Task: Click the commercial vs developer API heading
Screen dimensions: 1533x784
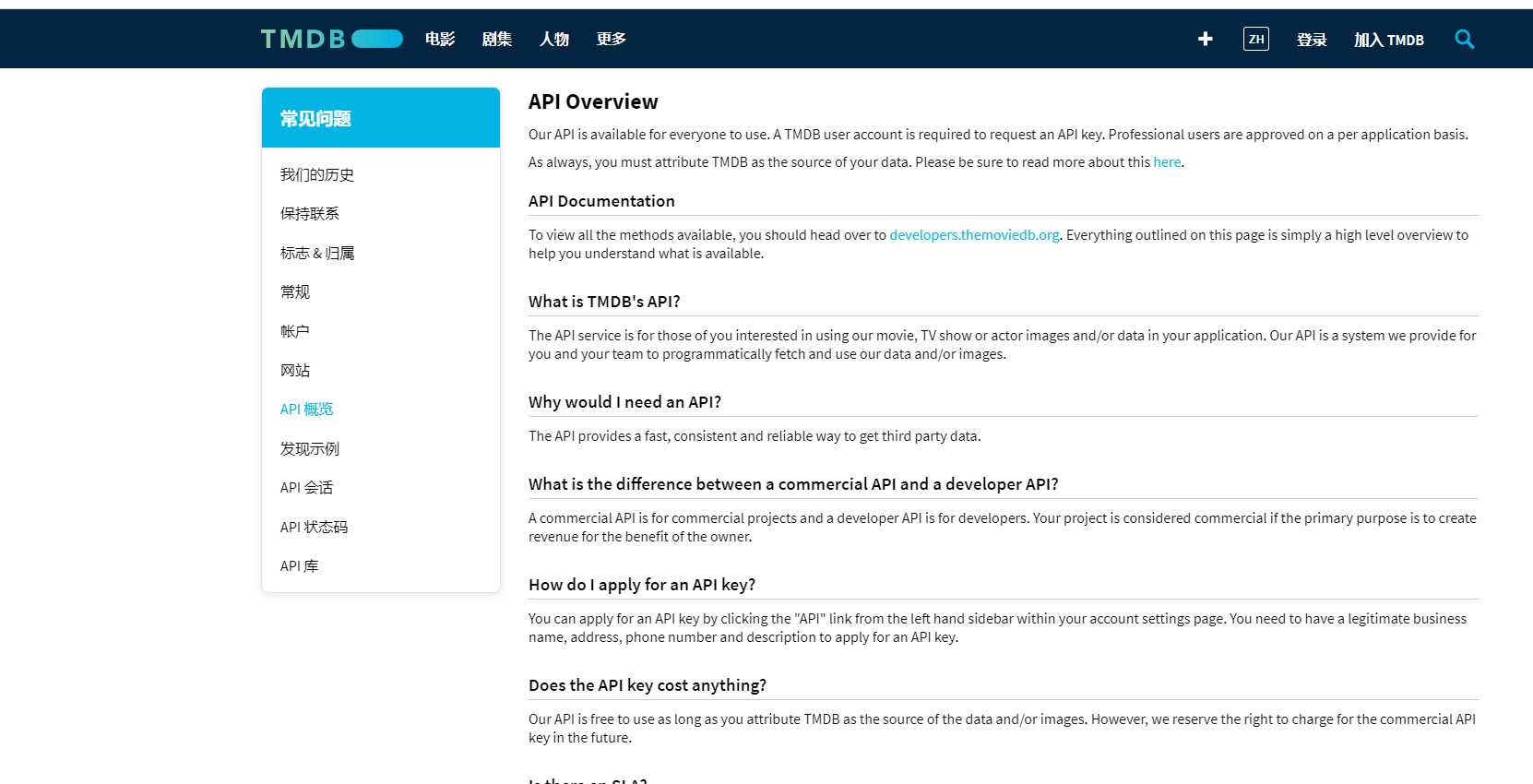Action: (793, 484)
